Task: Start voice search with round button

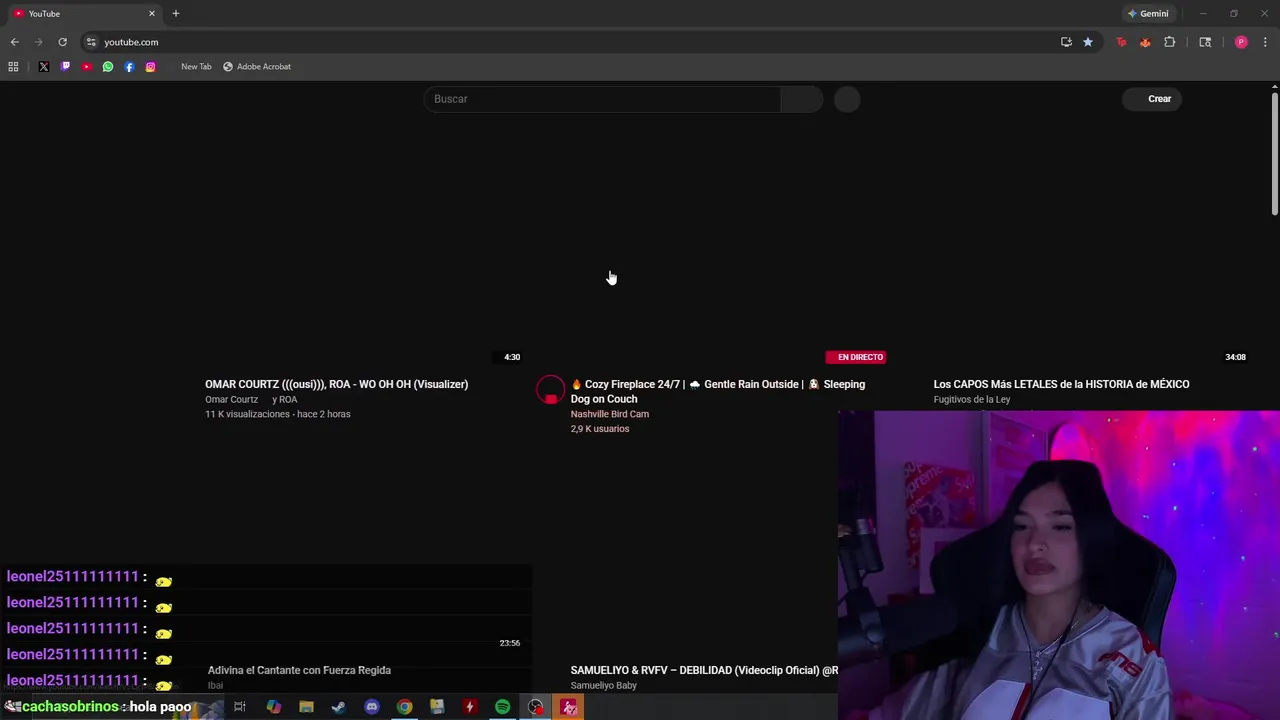Action: pos(847,99)
